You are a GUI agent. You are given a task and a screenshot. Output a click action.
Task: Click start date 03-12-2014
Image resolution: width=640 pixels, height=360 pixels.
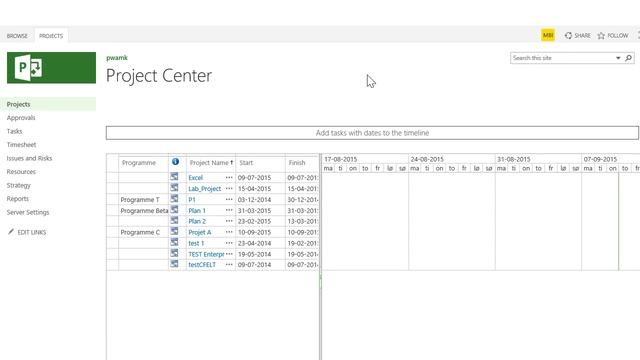pyautogui.click(x=254, y=200)
